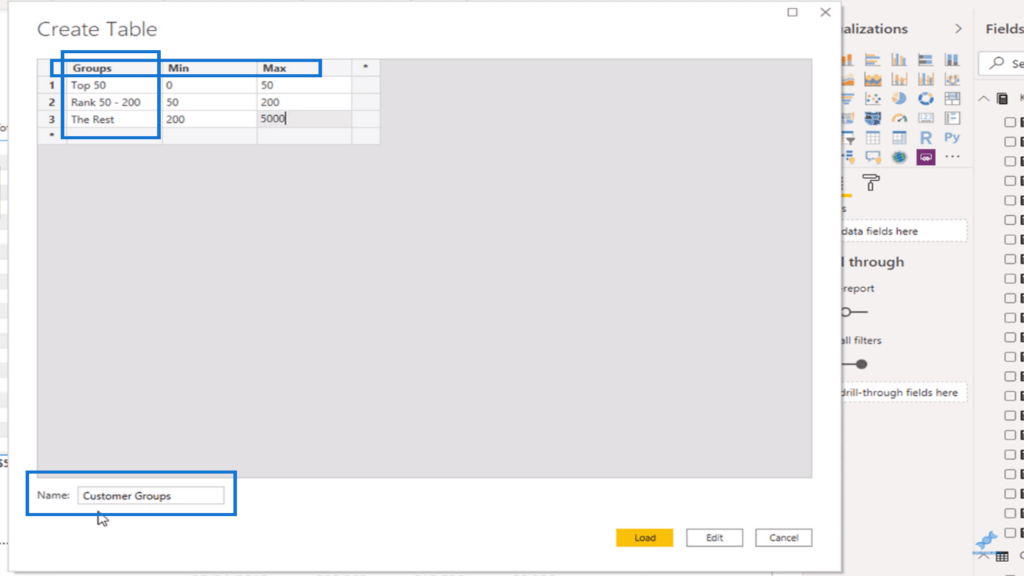Select the line and clustered column visual

tap(925, 80)
